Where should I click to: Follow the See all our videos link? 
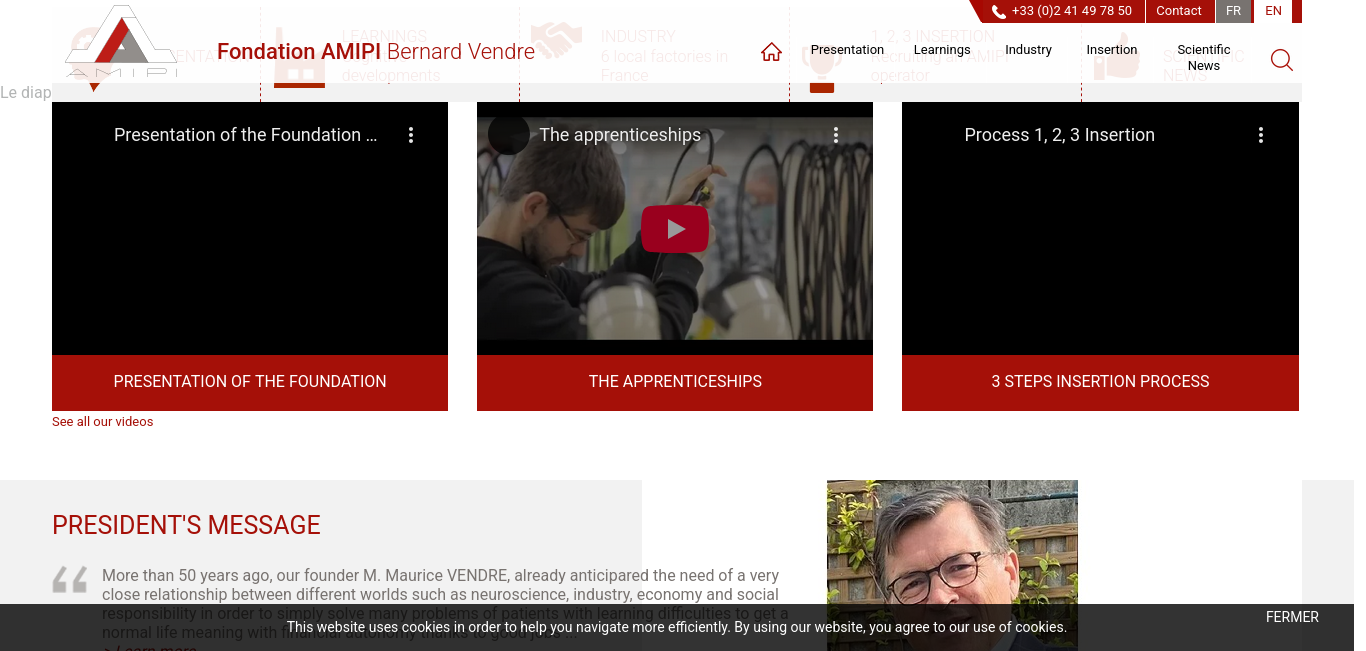[103, 422]
